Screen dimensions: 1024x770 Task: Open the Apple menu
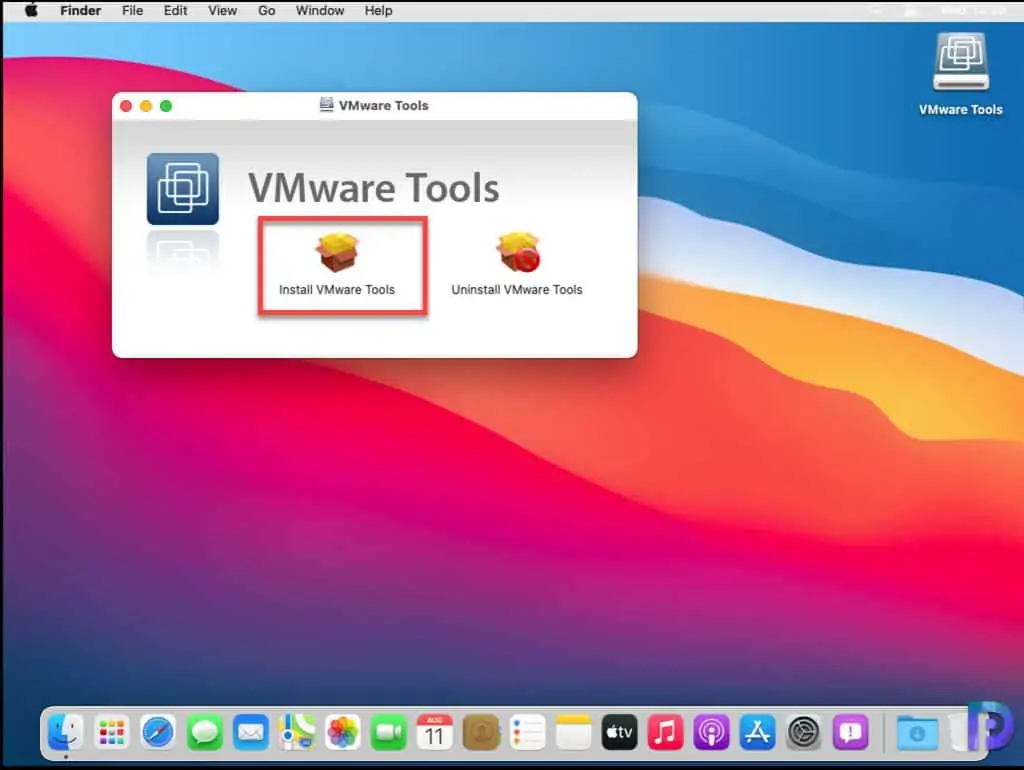pyautogui.click(x=31, y=10)
